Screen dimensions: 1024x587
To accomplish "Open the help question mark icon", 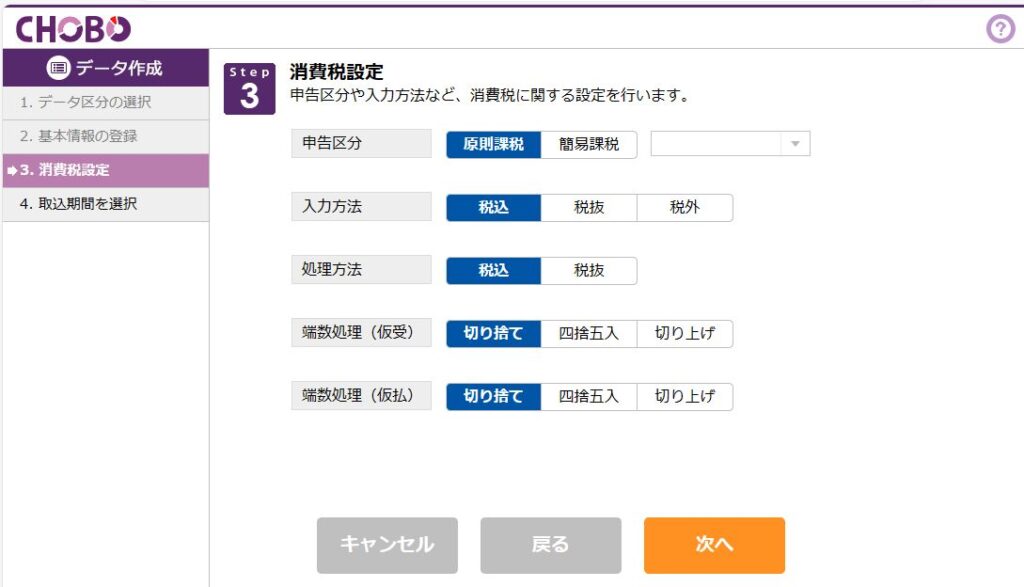I will click(x=1000, y=29).
